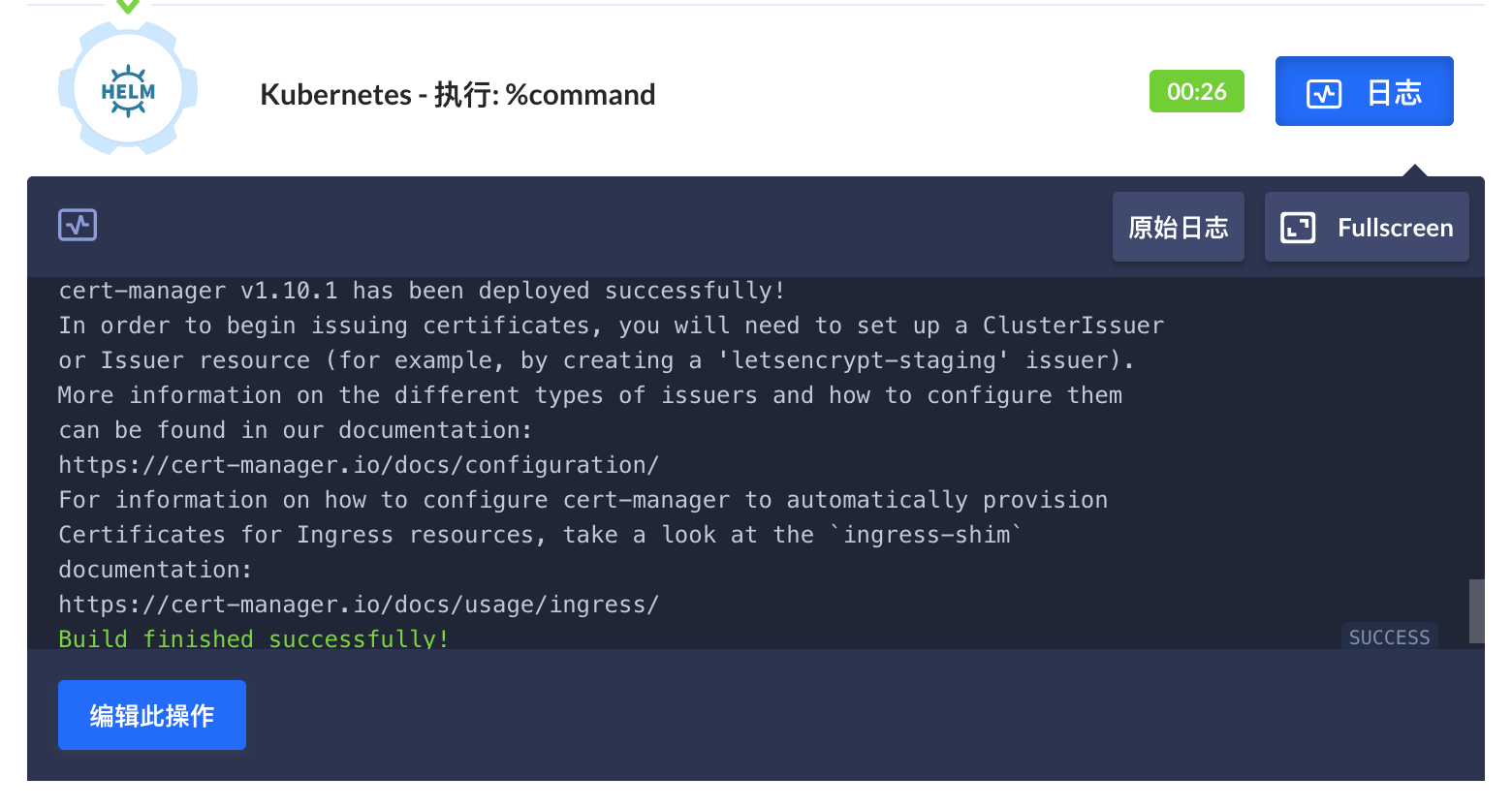The image size is (1512, 808).
Task: Enter Fullscreen mode for the log panel
Action: coord(1366,227)
